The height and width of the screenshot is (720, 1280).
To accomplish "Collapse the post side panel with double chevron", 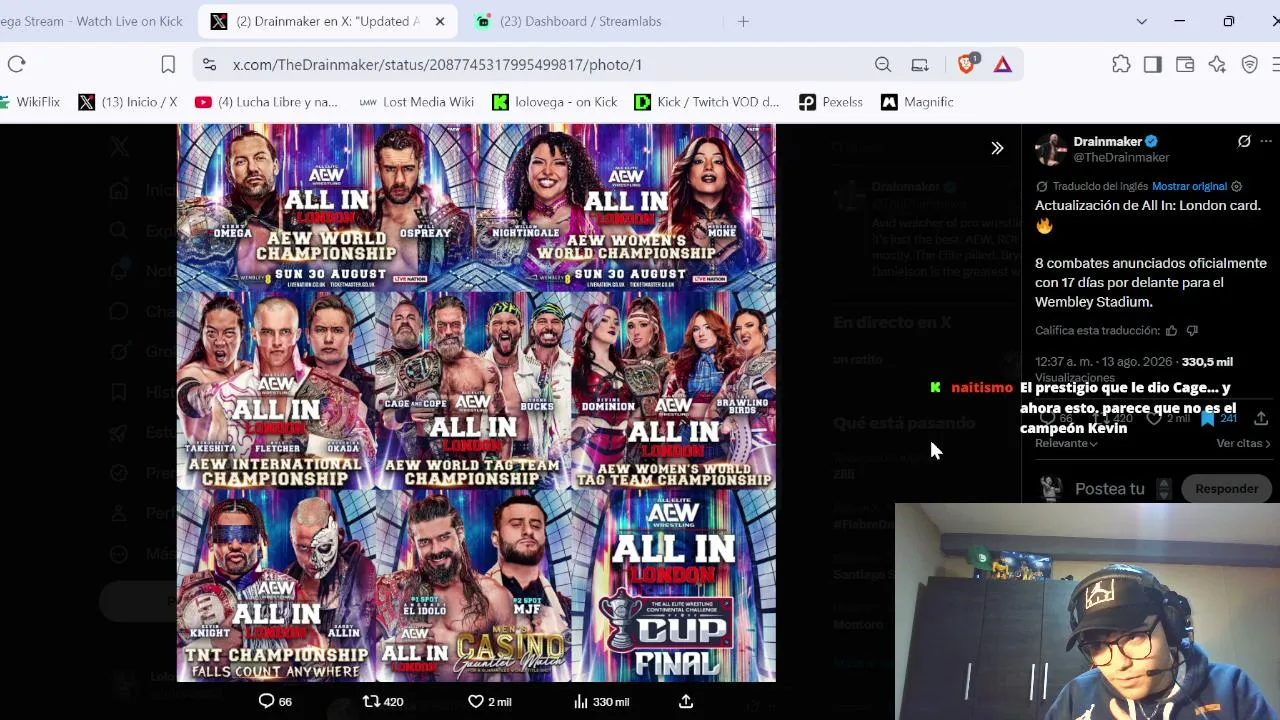I will point(997,148).
